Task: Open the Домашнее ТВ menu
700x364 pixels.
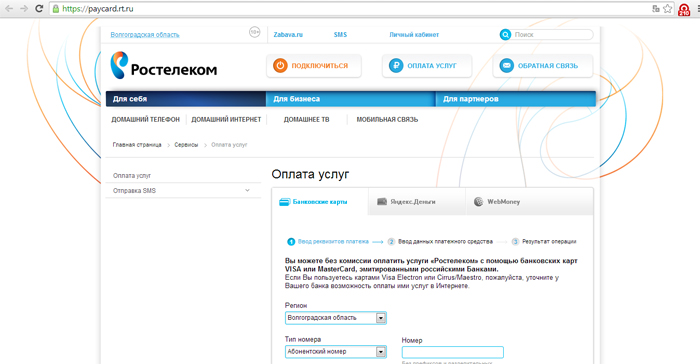Action: (x=307, y=120)
